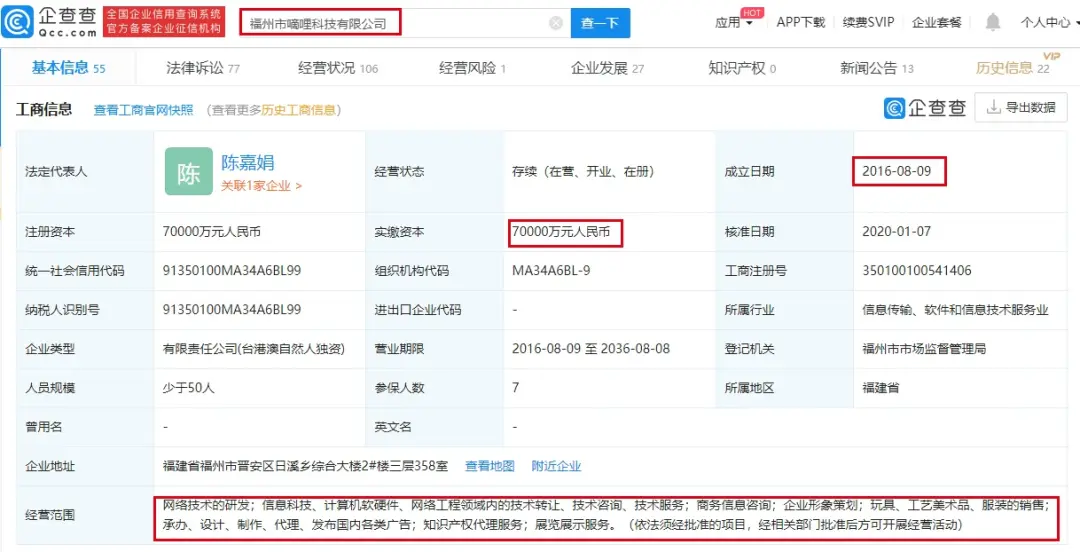Click the 导出数据 export button

point(1021,108)
